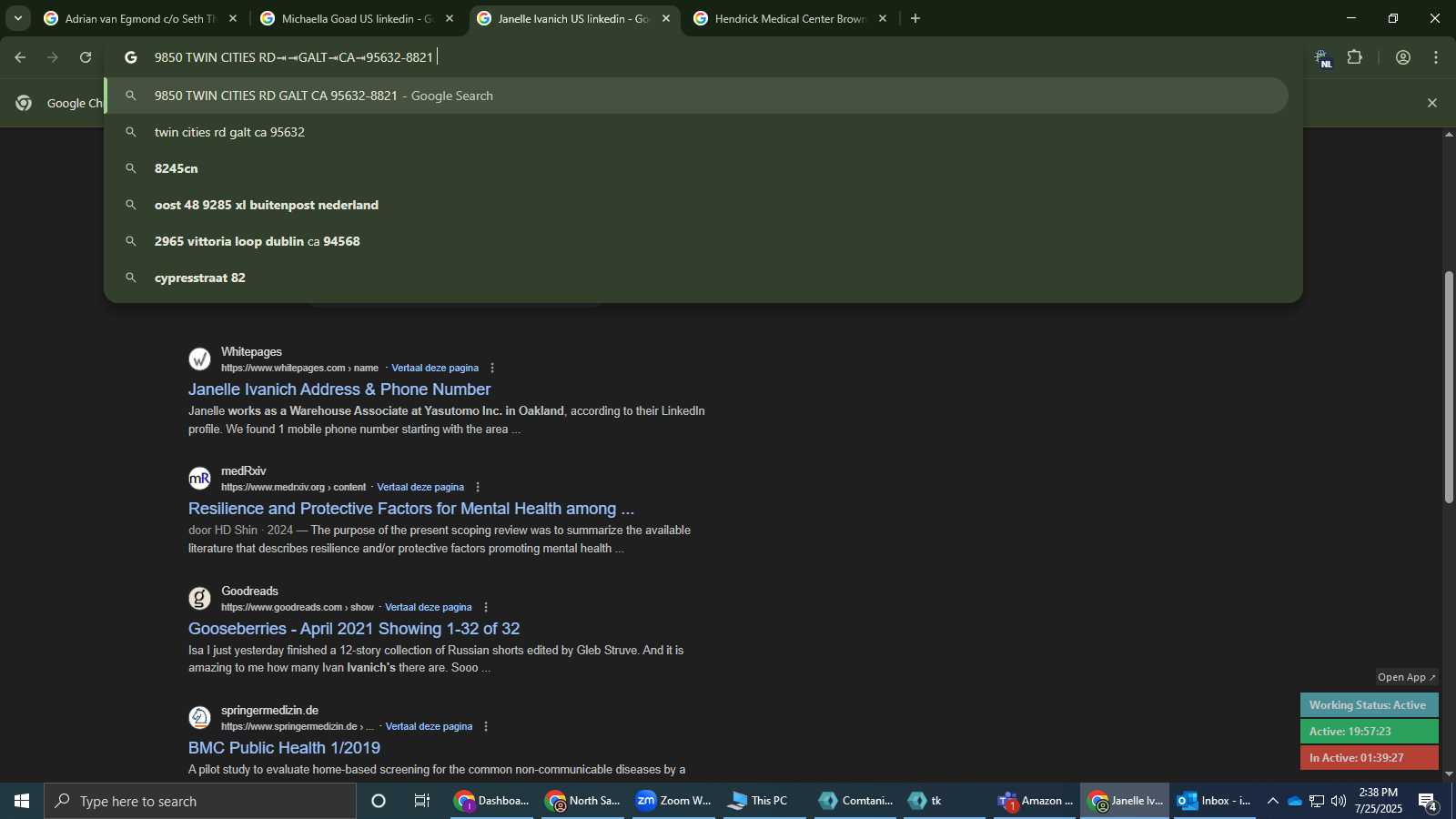Screen dimensions: 1456x819
Task: Open Janelle Ivanich Address & Phone Number link
Action: click(x=339, y=389)
